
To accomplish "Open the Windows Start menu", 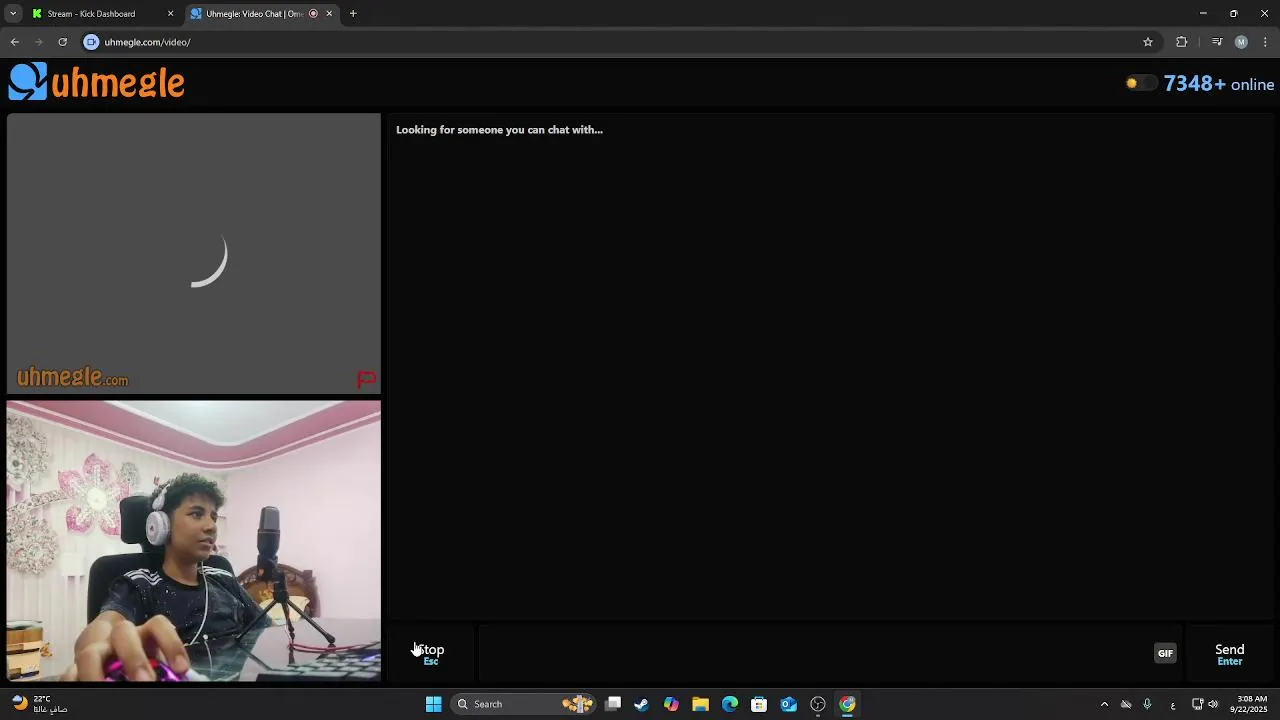I will pos(433,704).
